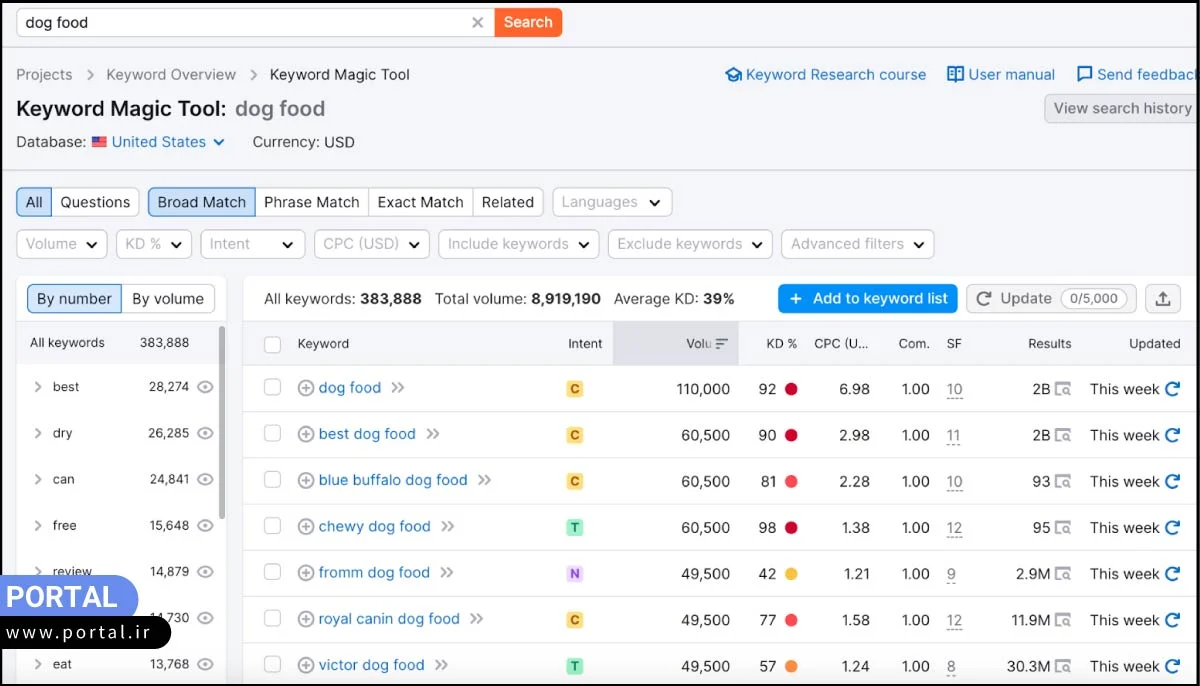This screenshot has width=1200, height=686.
Task: Select all keywords via the header checkbox
Action: point(272,343)
